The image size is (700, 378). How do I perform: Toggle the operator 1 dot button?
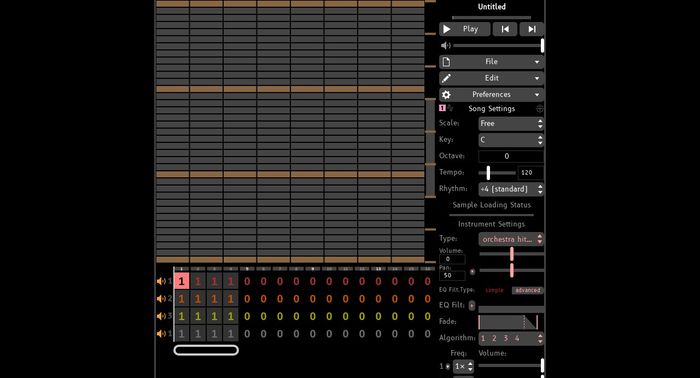click(x=448, y=366)
